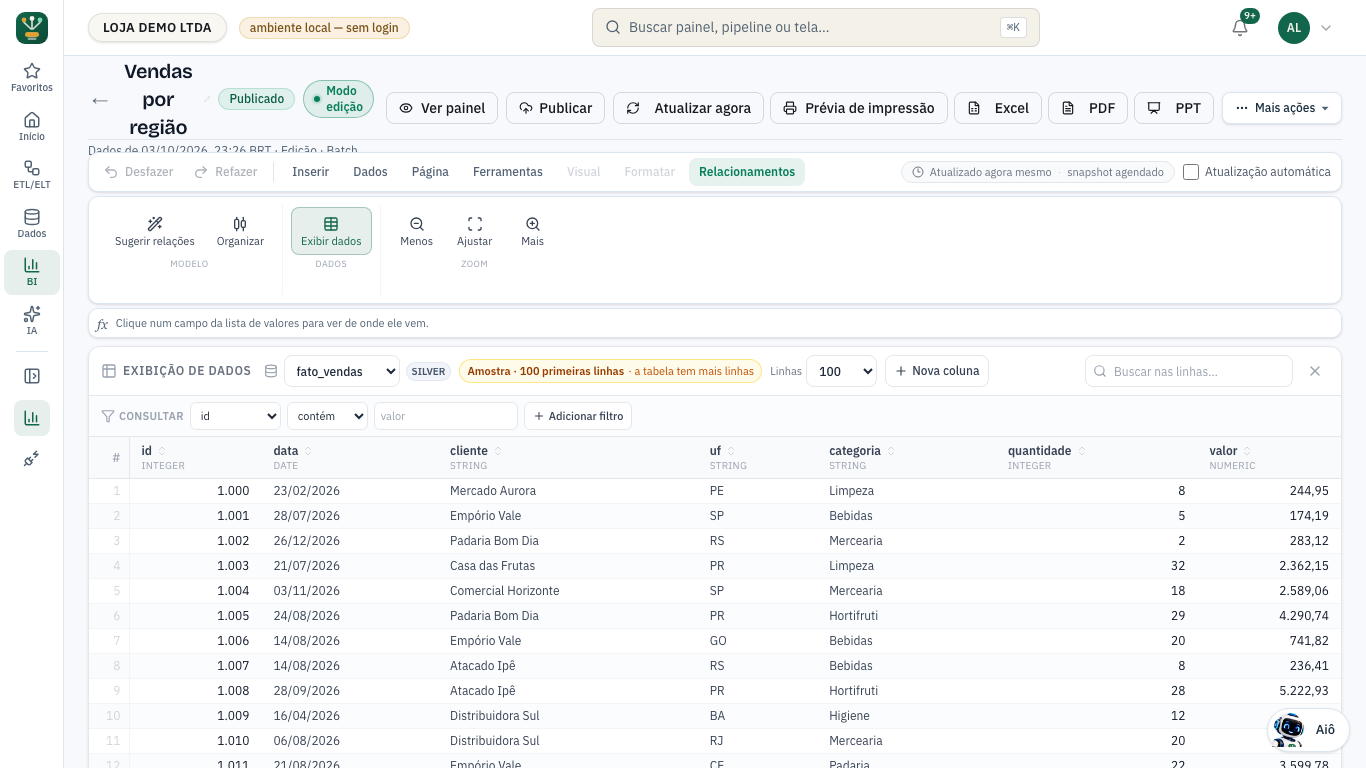This screenshot has height=768, width=1366.
Task: Click the Adicionar filtro button
Action: (578, 416)
